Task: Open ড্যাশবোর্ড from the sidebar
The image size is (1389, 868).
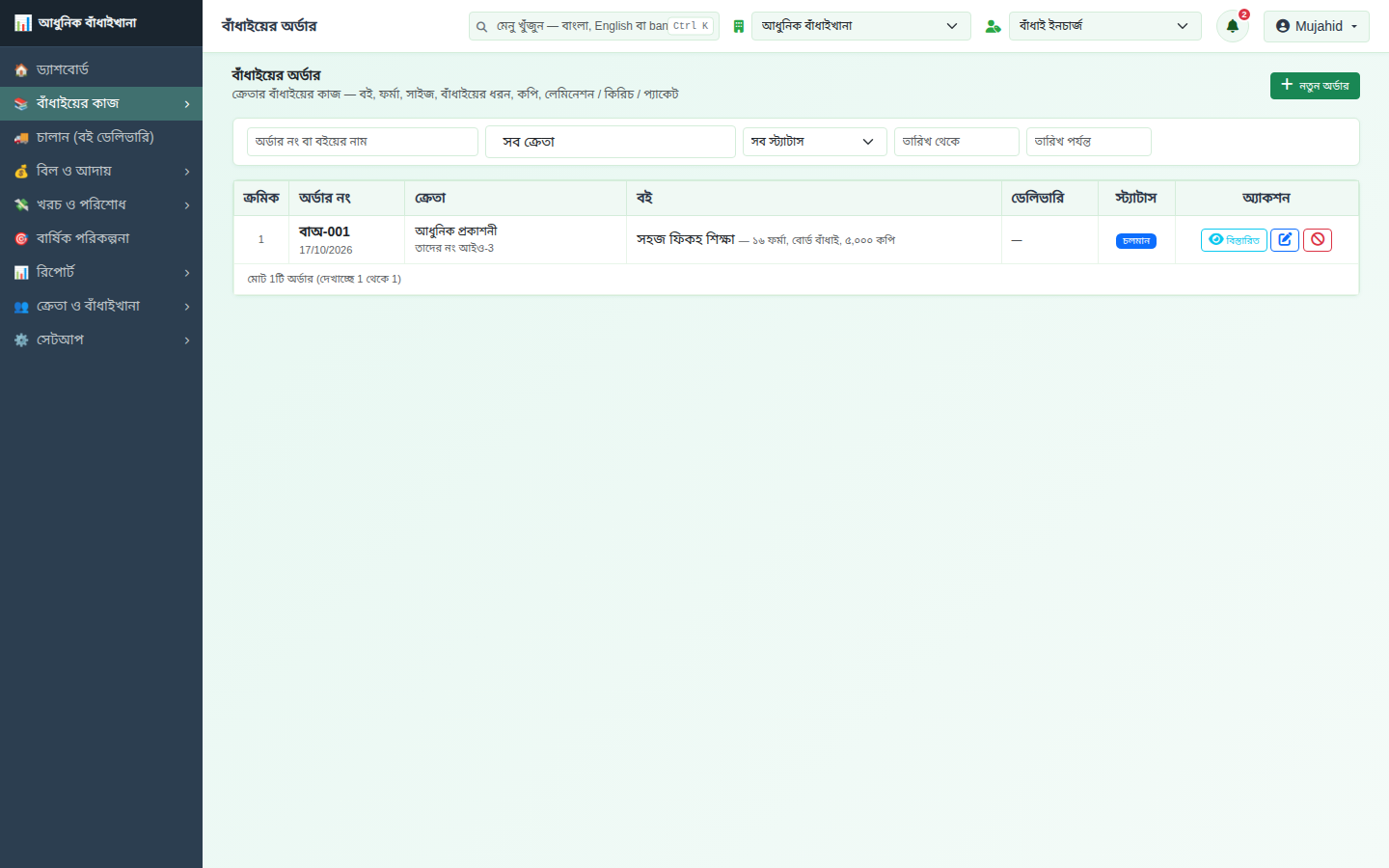Action: click(101, 69)
